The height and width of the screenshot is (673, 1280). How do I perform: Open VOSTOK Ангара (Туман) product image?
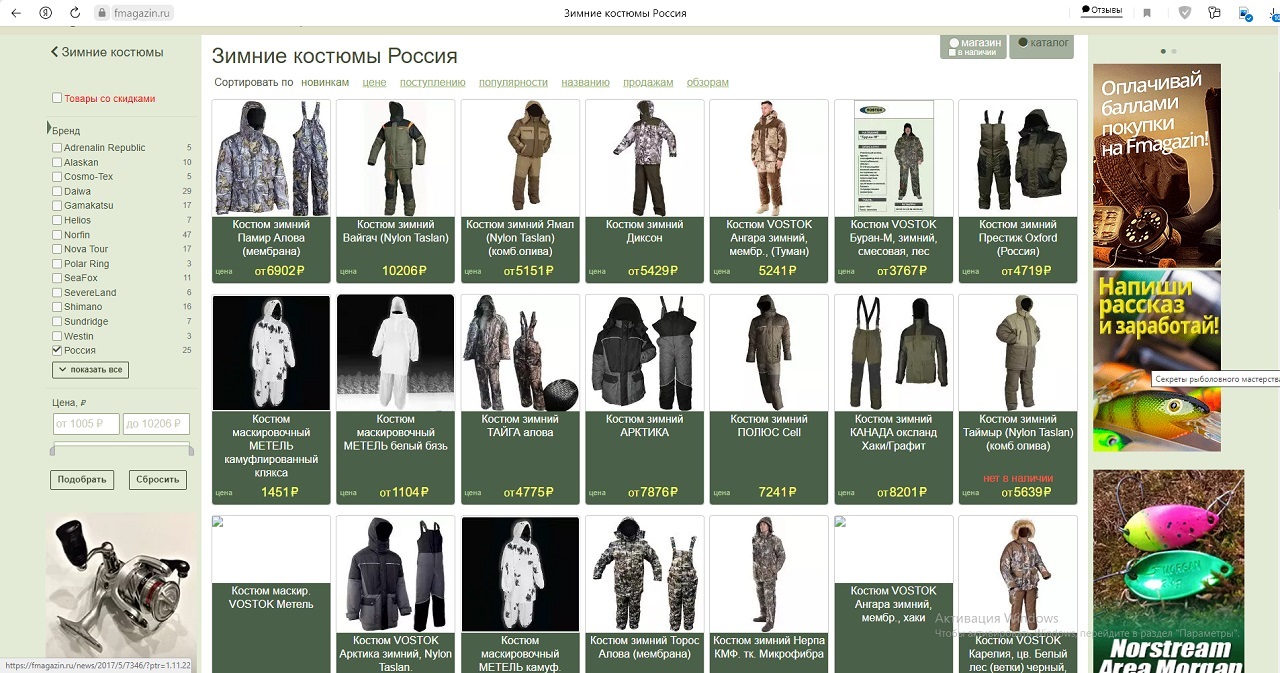tap(769, 158)
